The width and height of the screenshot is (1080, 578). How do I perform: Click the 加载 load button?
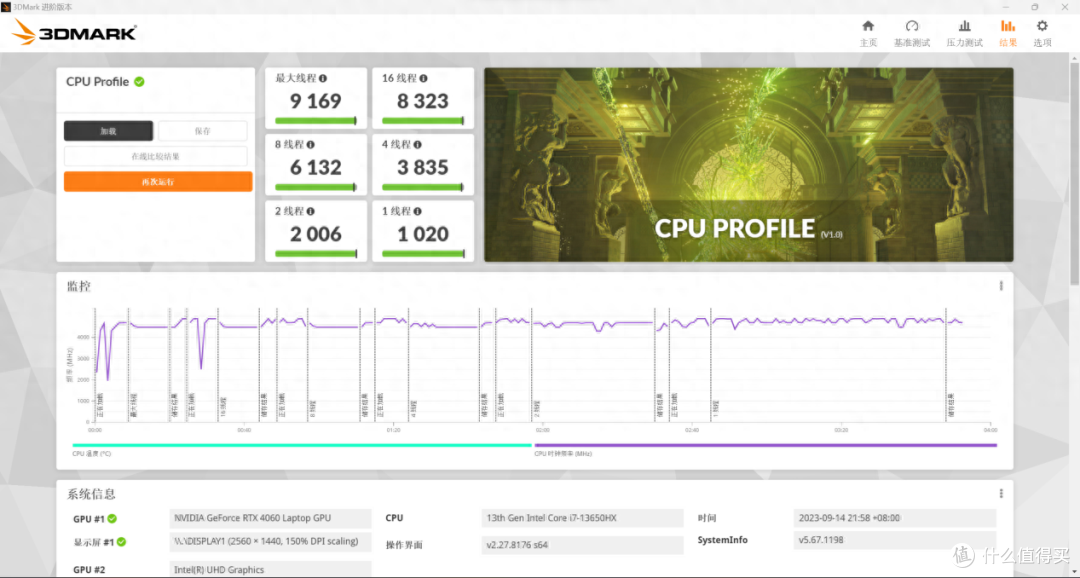(108, 131)
